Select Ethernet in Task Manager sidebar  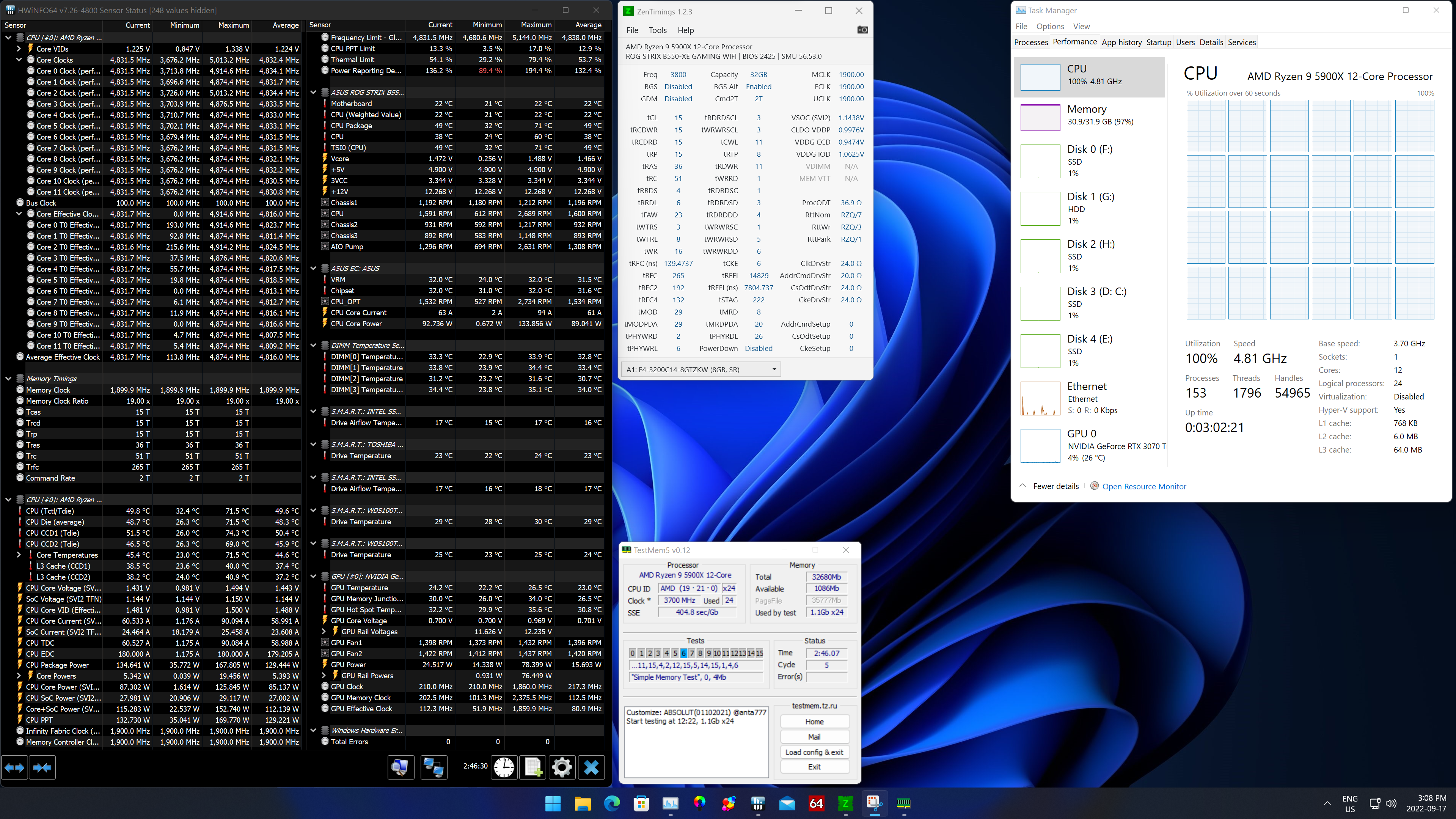pyautogui.click(x=1090, y=398)
